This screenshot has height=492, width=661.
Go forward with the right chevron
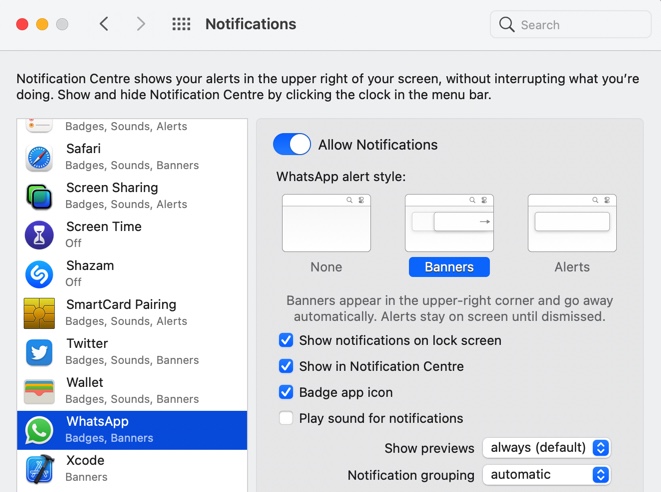tap(141, 24)
